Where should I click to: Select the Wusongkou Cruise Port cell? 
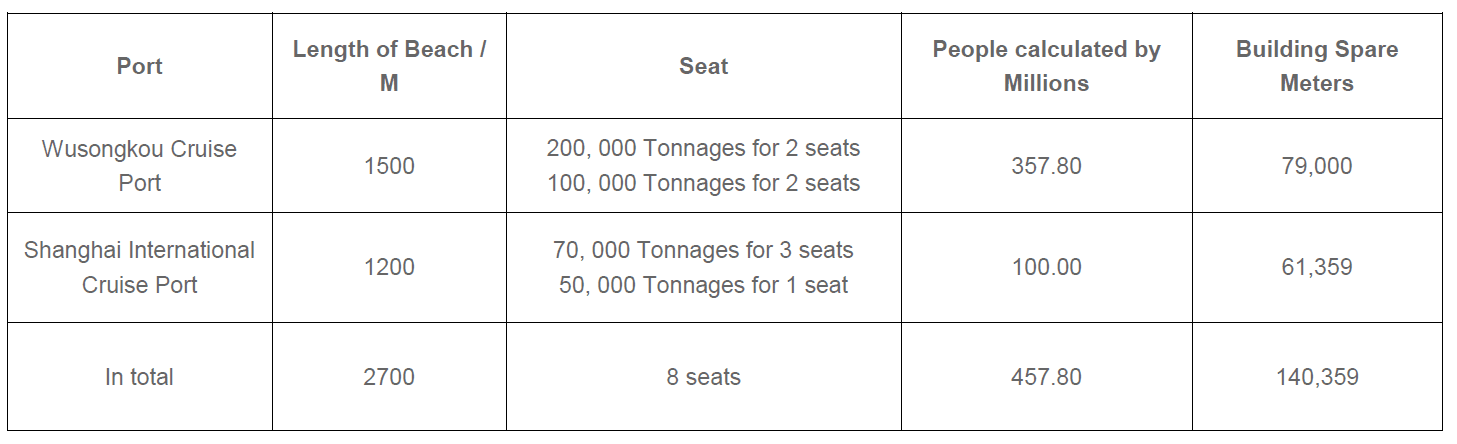coord(139,166)
